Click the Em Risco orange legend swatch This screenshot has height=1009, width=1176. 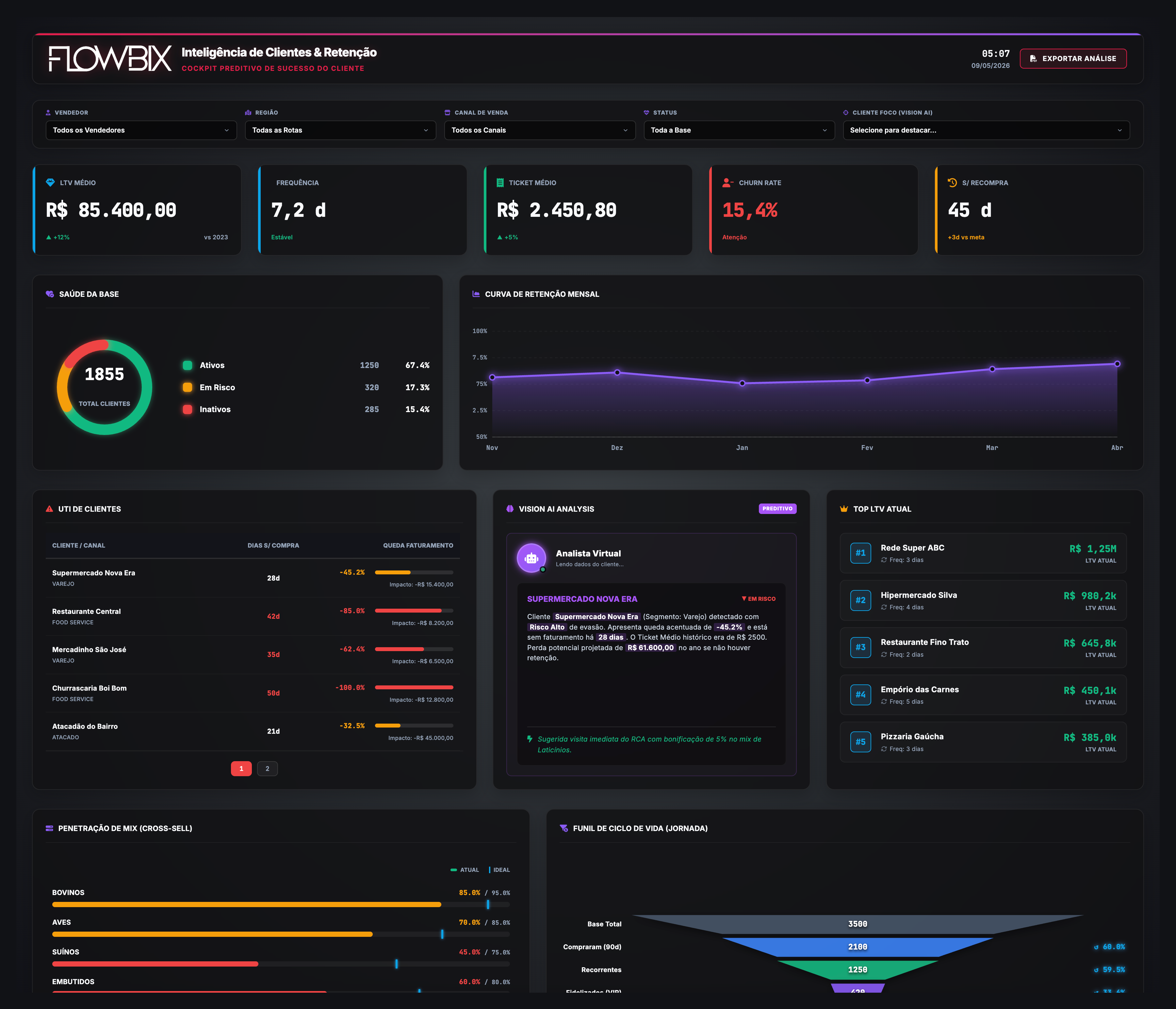tap(187, 388)
